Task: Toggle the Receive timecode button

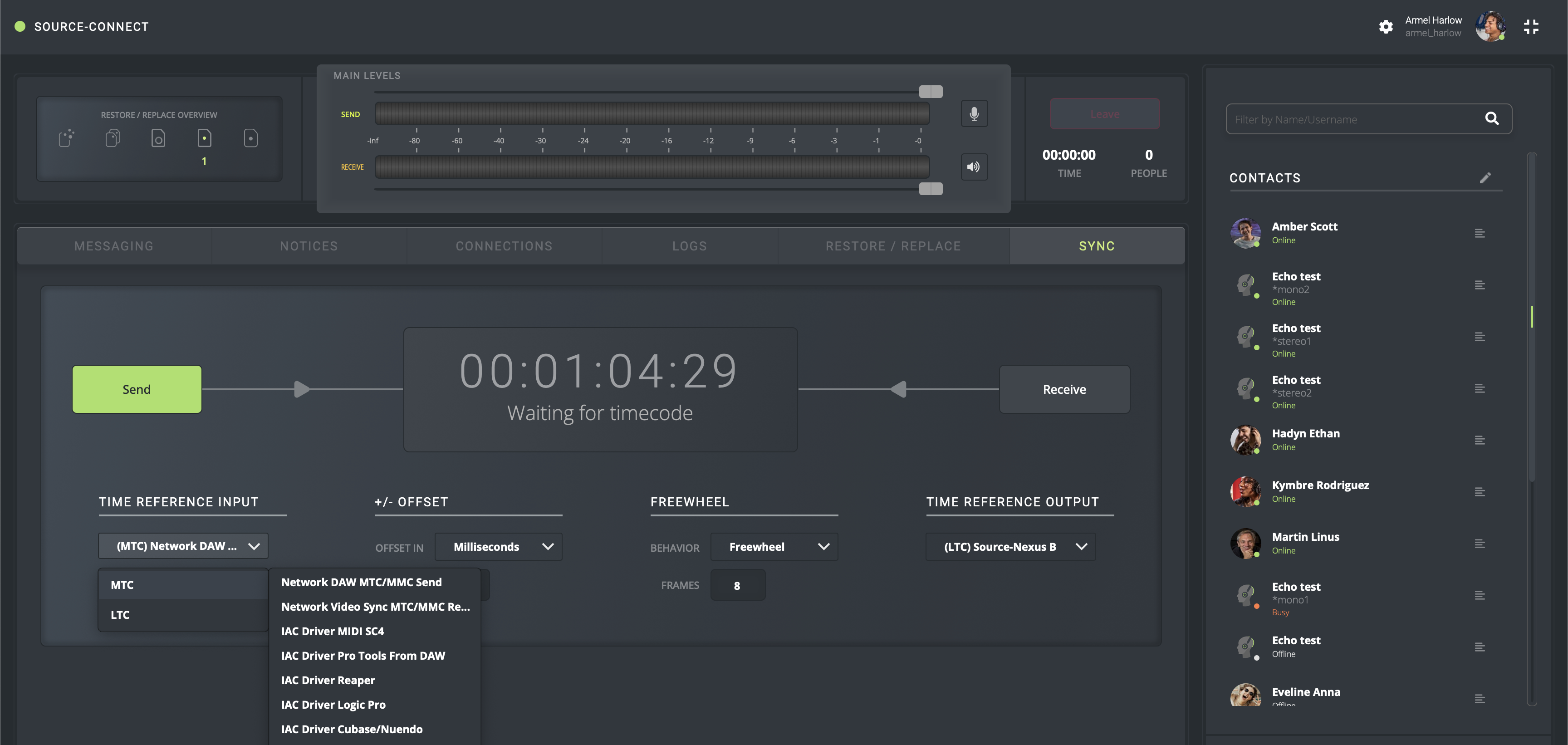Action: point(1064,390)
